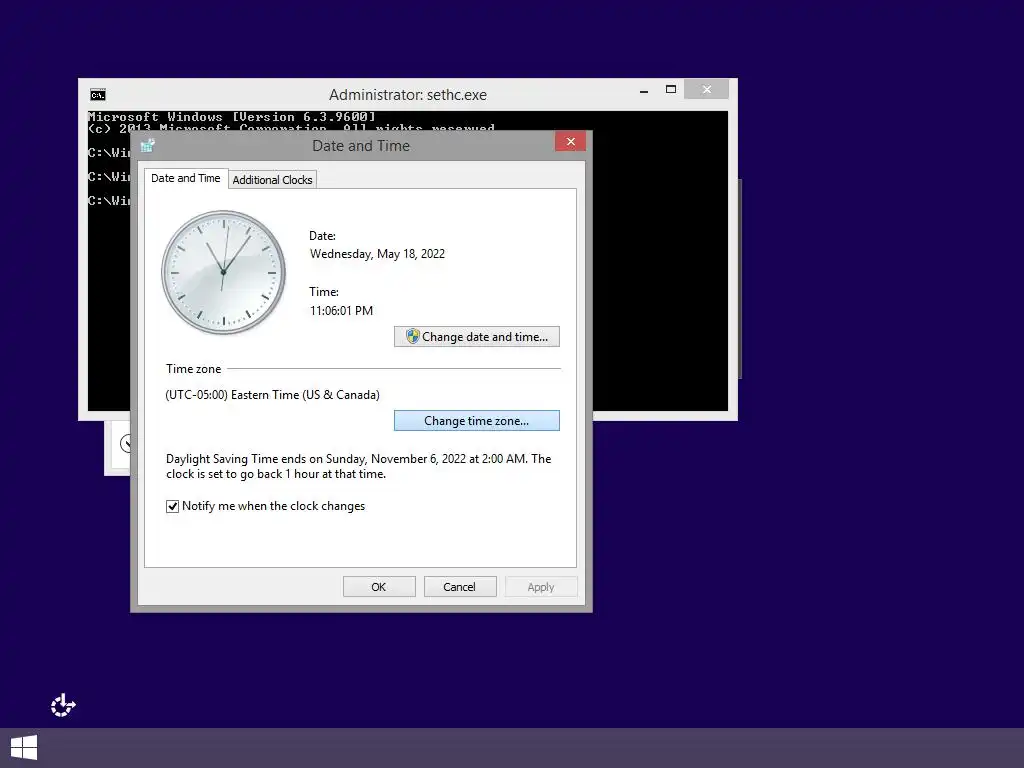The height and width of the screenshot is (768, 1024).
Task: Click the Apply button
Action: [x=541, y=586]
